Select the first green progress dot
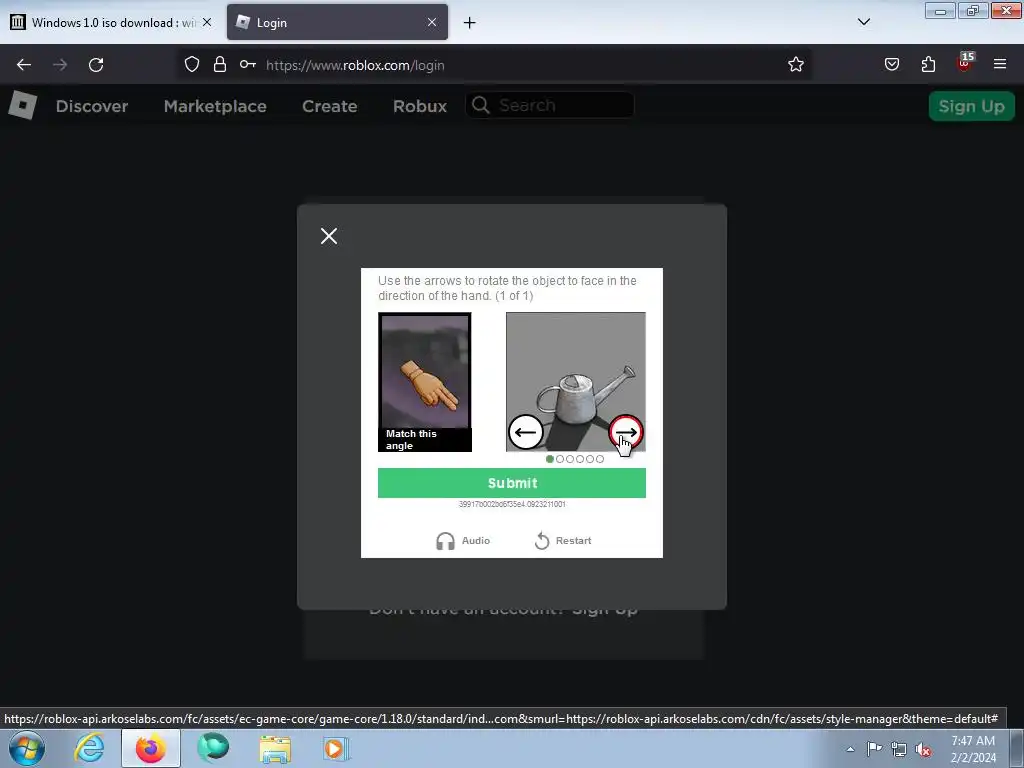Screen dimensions: 1024x768 point(550,459)
